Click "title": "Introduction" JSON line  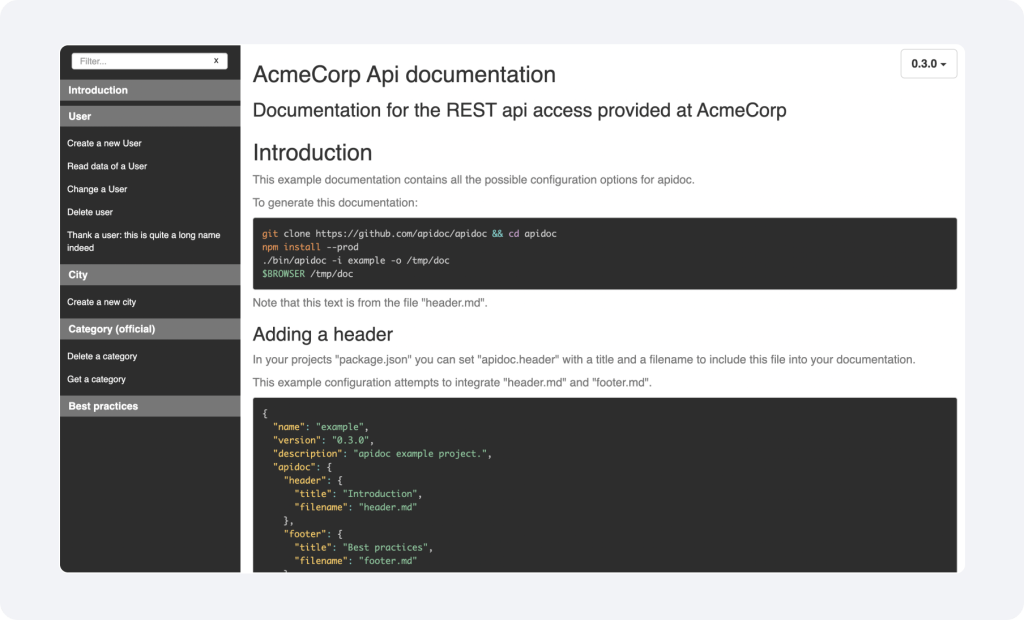click(358, 494)
